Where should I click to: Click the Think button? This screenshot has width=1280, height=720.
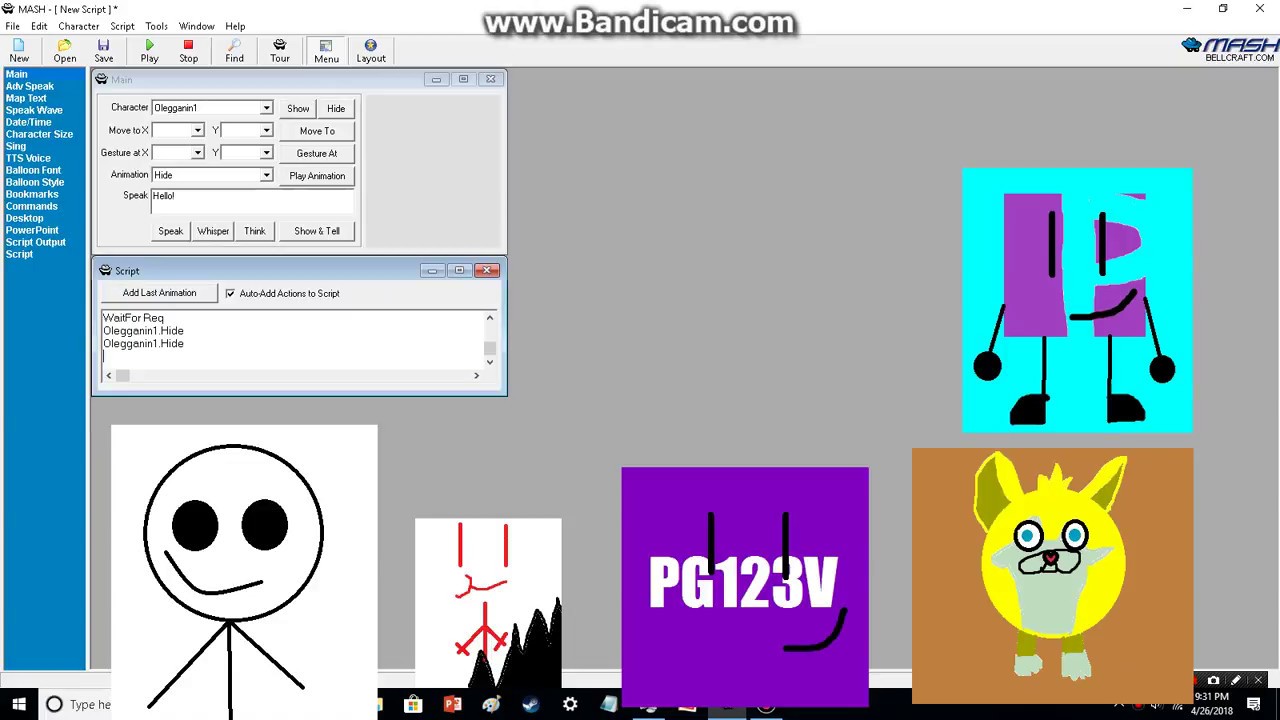point(255,231)
